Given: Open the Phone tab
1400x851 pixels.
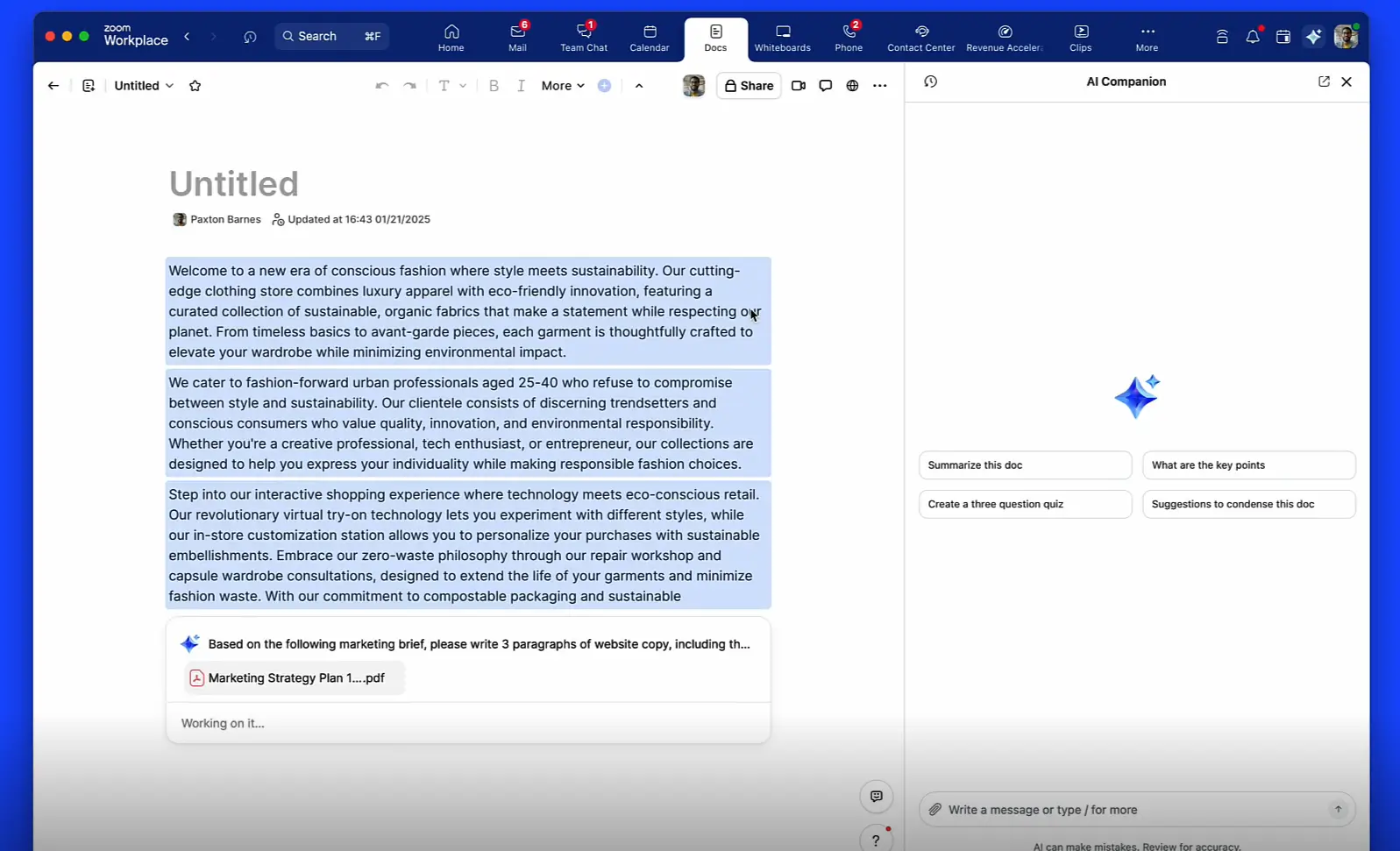Looking at the screenshot, I should 849,39.
